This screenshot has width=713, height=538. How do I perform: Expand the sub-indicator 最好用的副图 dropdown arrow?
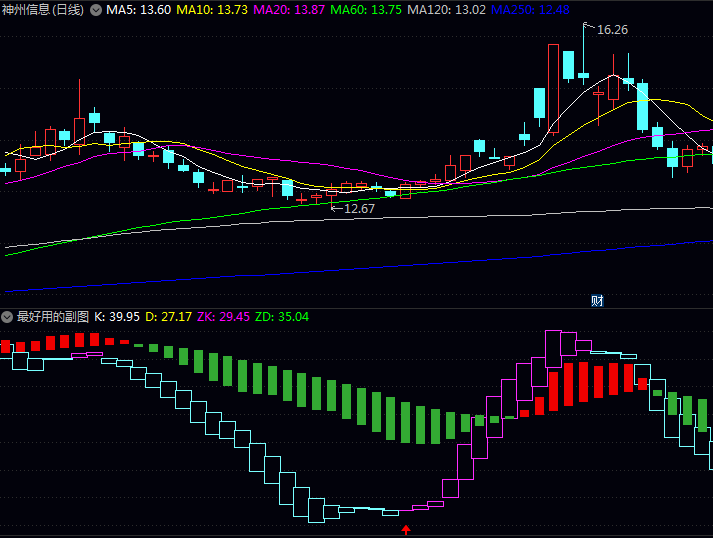pos(7,317)
